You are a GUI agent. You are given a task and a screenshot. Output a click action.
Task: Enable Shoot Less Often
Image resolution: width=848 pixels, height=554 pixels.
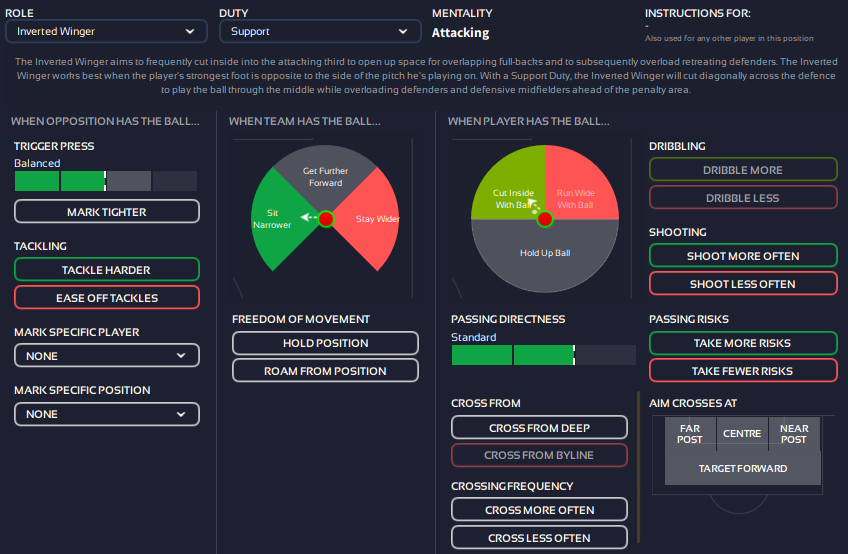pos(743,283)
